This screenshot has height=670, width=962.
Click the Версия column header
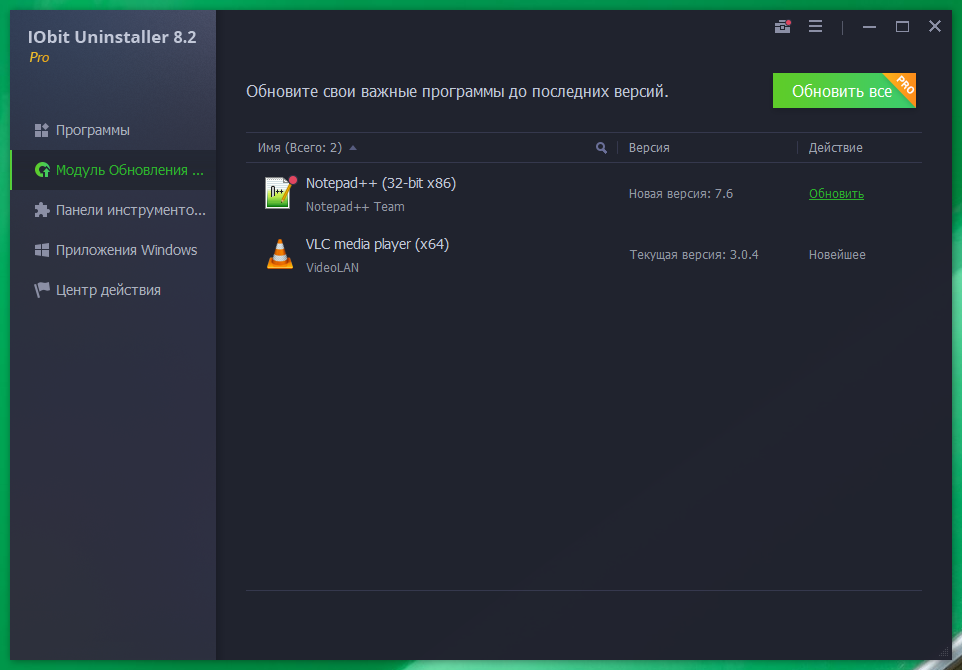pos(649,148)
